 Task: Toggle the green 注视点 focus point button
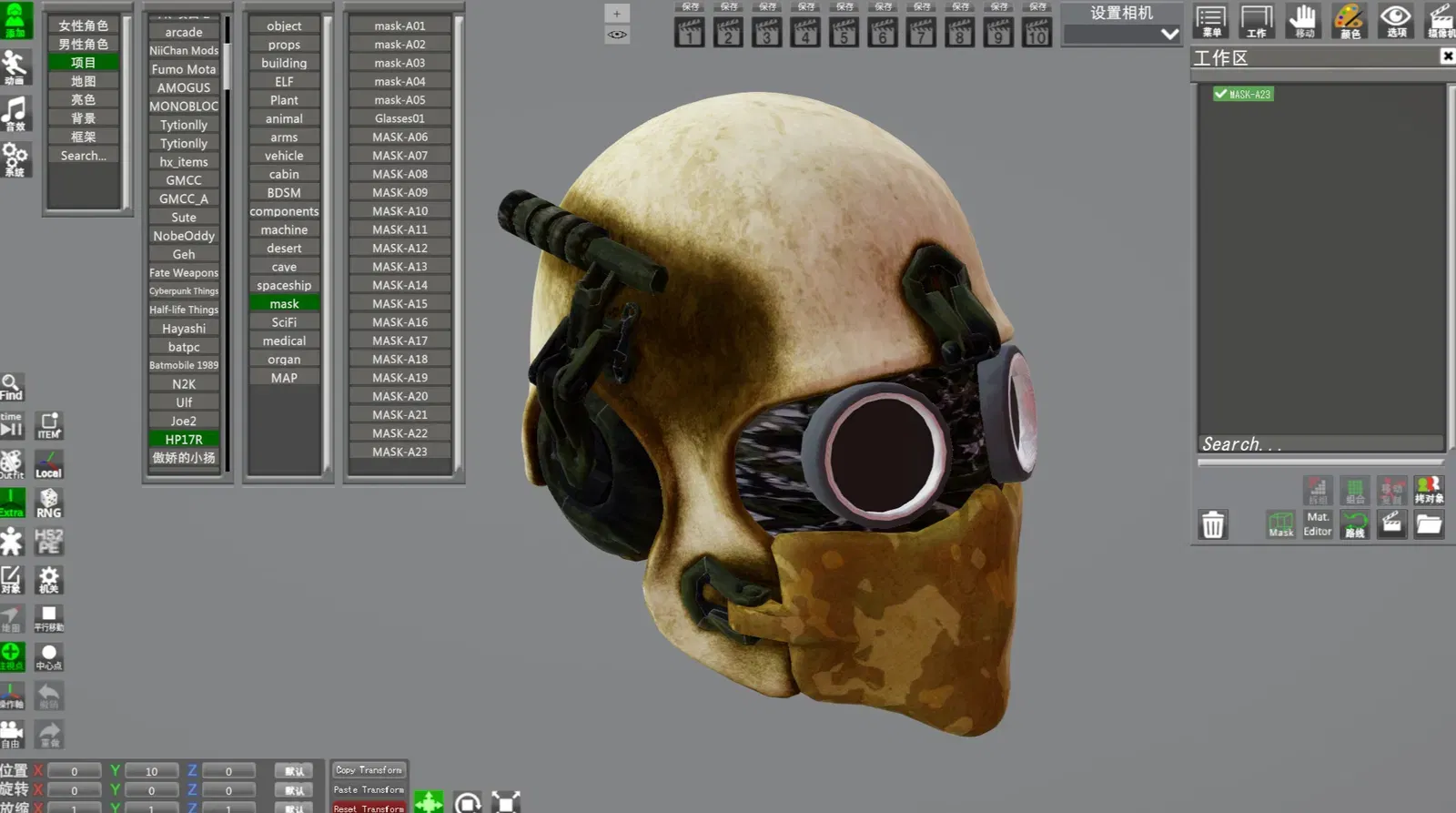[11, 656]
